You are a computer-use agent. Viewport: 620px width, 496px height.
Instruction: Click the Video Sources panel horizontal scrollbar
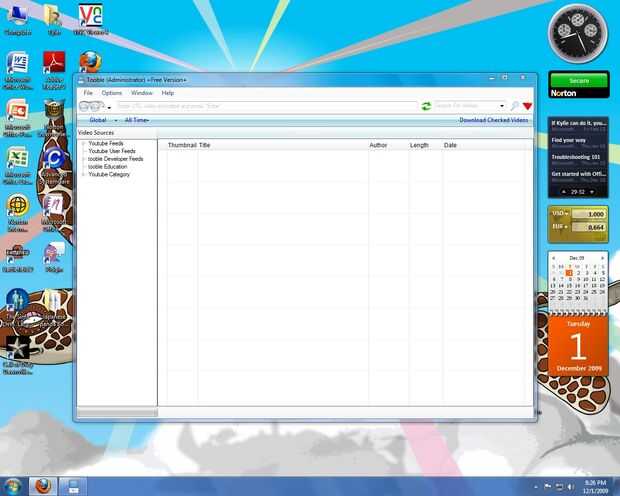click(117, 412)
